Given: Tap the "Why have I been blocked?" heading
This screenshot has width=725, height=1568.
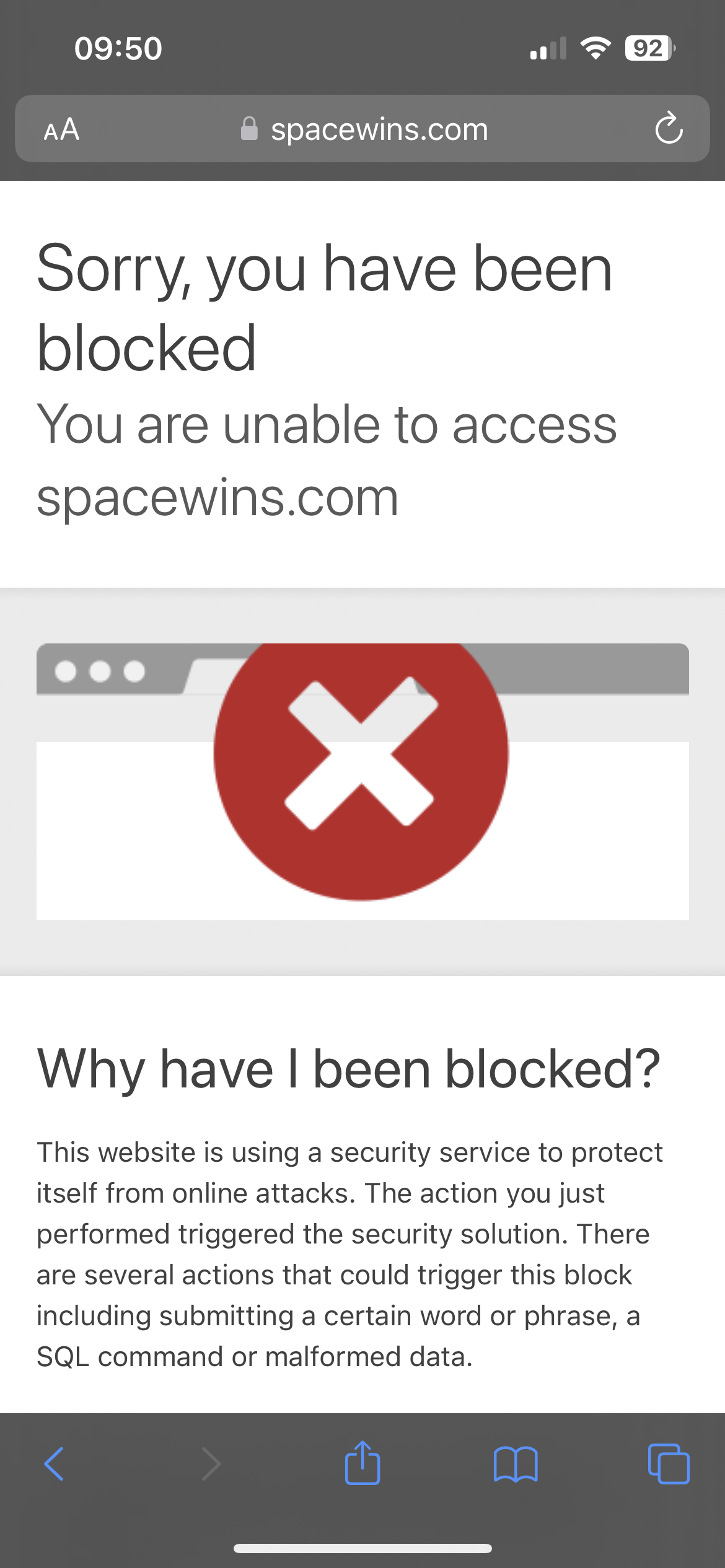Looking at the screenshot, I should click(x=349, y=1069).
